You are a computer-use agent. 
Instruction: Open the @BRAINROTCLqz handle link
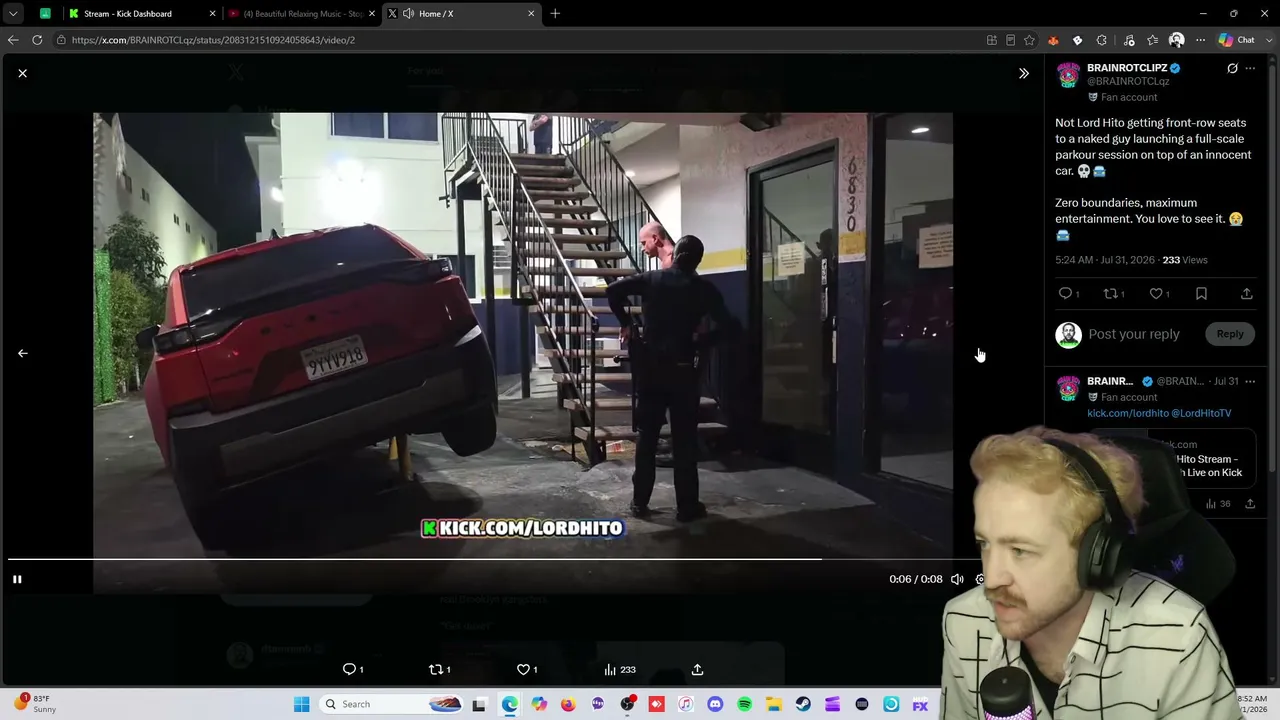tap(1128, 82)
